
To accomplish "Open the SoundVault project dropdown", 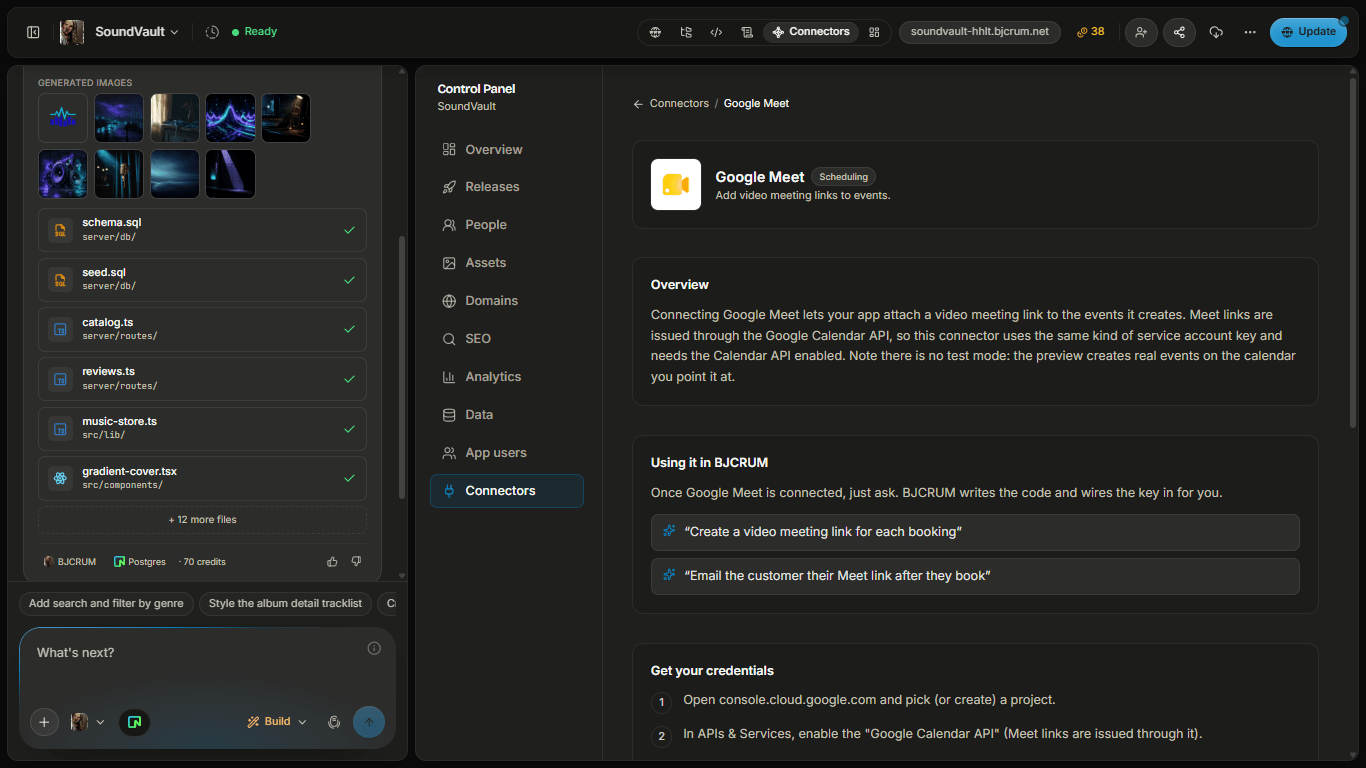I will tap(121, 32).
